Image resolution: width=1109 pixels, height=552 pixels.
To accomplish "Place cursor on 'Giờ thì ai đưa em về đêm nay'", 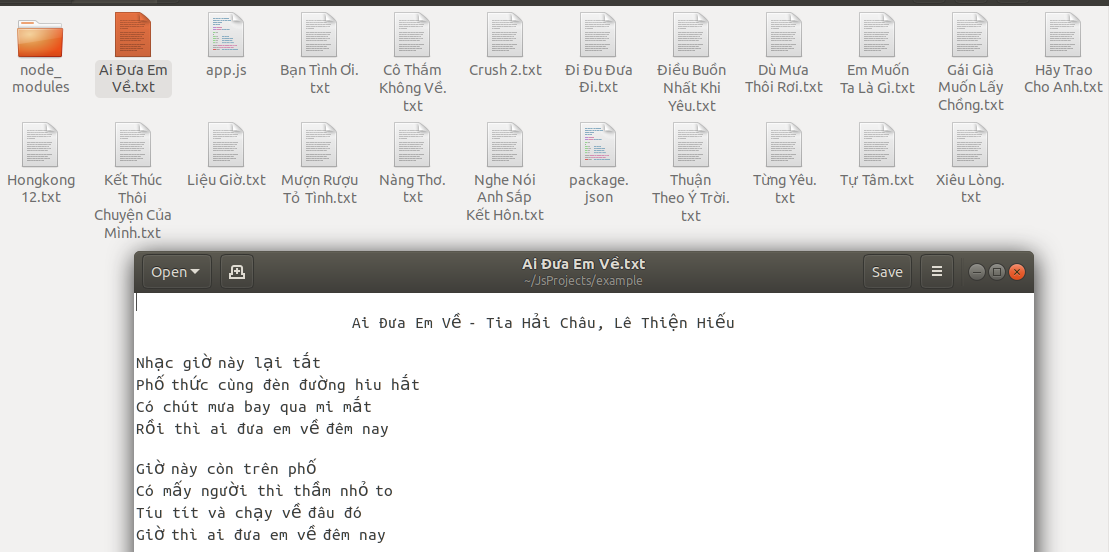I will 260,535.
